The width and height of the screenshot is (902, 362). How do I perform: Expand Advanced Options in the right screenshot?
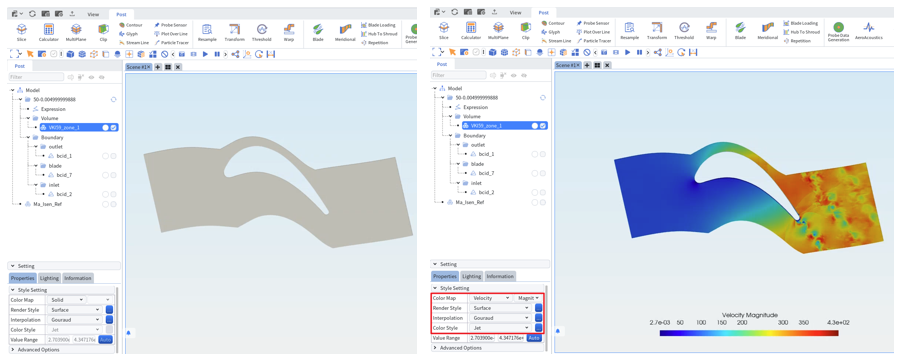point(459,348)
